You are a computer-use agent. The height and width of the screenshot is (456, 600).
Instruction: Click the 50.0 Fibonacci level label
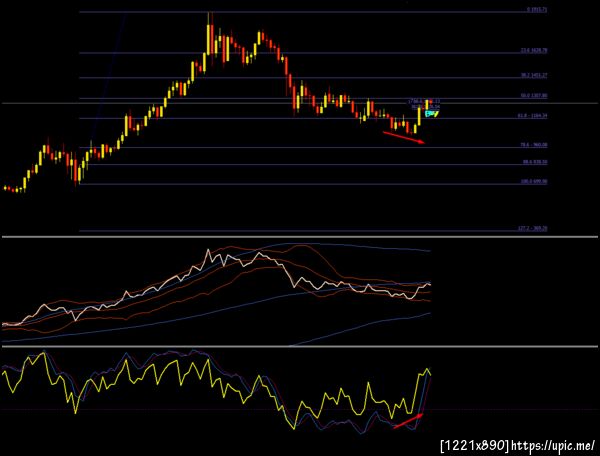(x=534, y=96)
